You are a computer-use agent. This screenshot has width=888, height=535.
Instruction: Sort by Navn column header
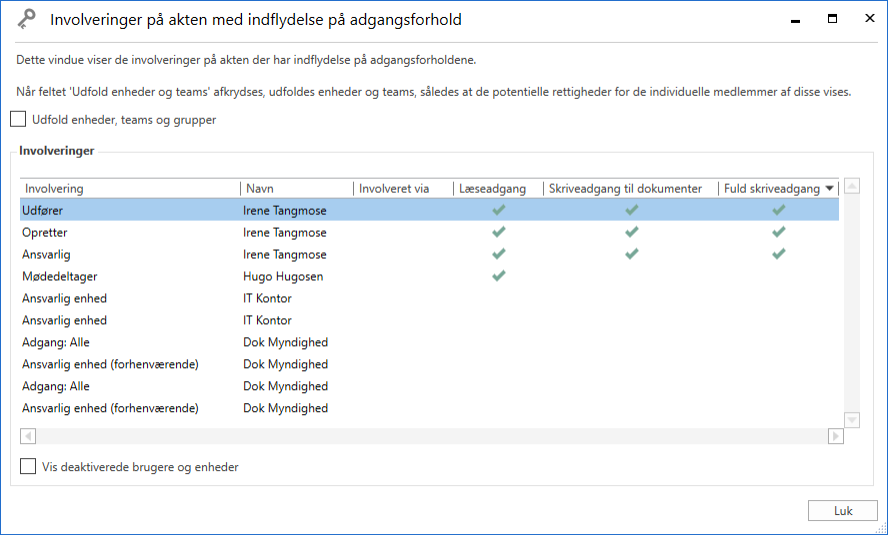tap(297, 188)
